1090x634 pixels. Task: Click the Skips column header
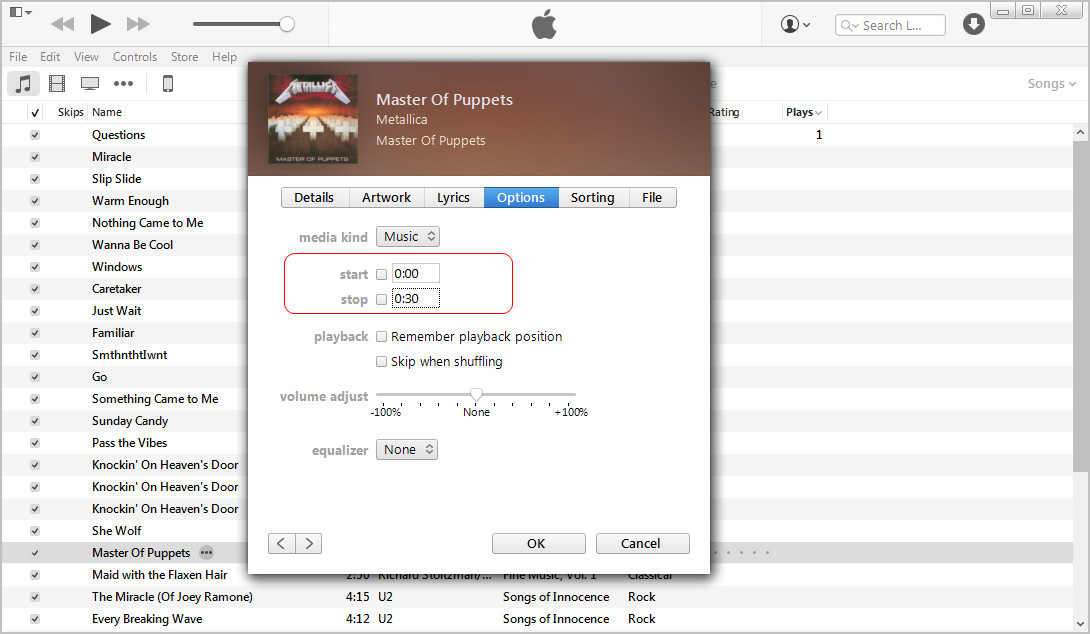click(x=70, y=112)
